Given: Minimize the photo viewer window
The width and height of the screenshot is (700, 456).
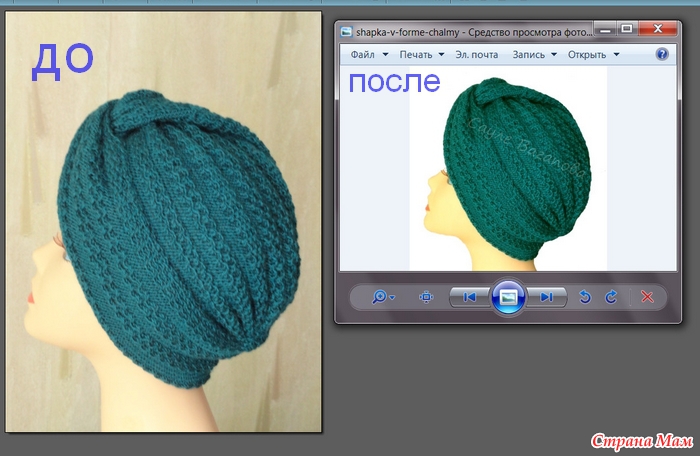Looking at the screenshot, I should click(x=603, y=29).
